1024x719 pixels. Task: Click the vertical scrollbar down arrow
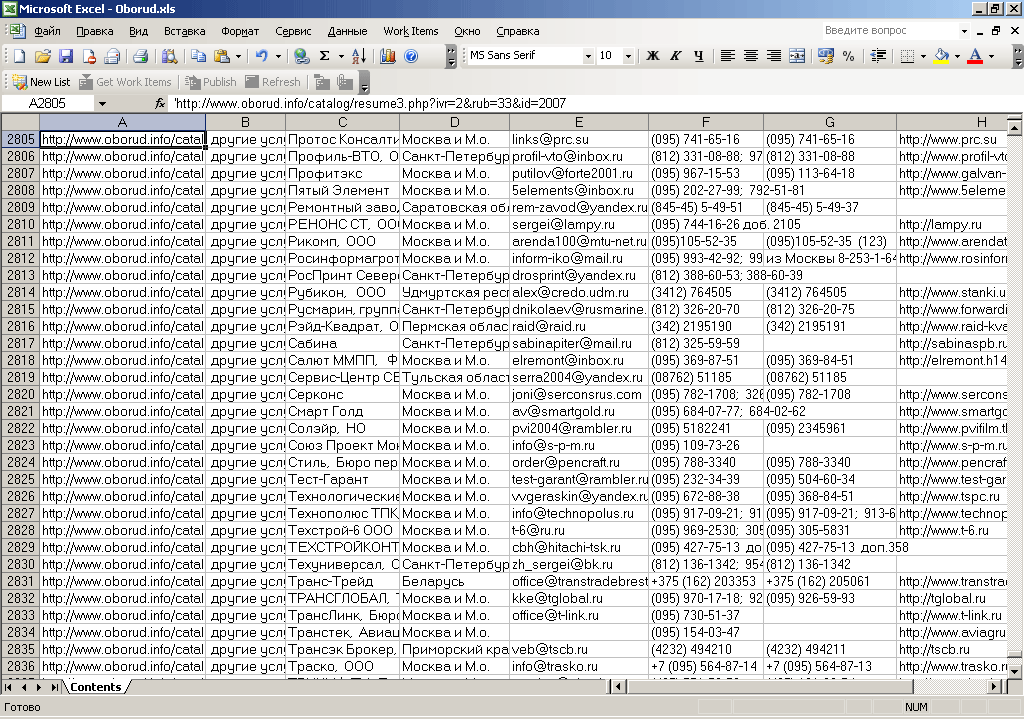coord(1014,671)
